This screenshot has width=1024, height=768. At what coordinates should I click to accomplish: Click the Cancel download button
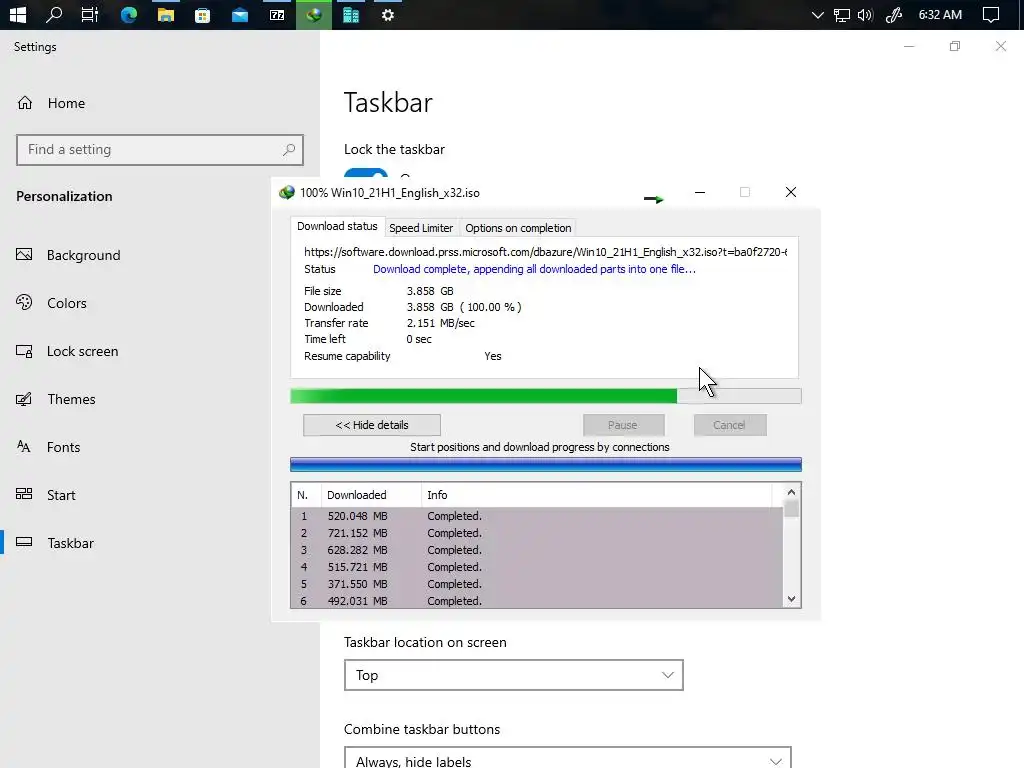729,425
